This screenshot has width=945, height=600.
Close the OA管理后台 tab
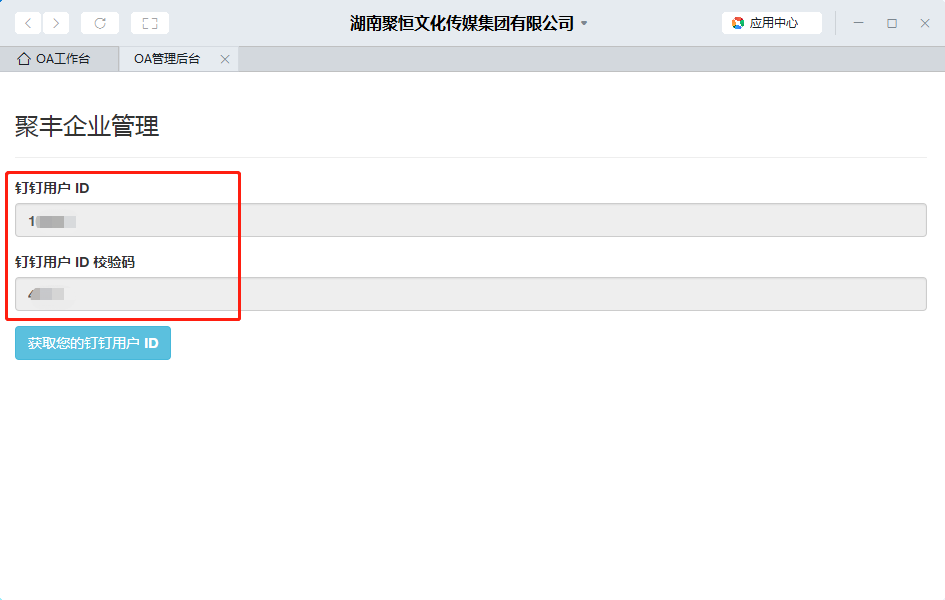(x=225, y=59)
